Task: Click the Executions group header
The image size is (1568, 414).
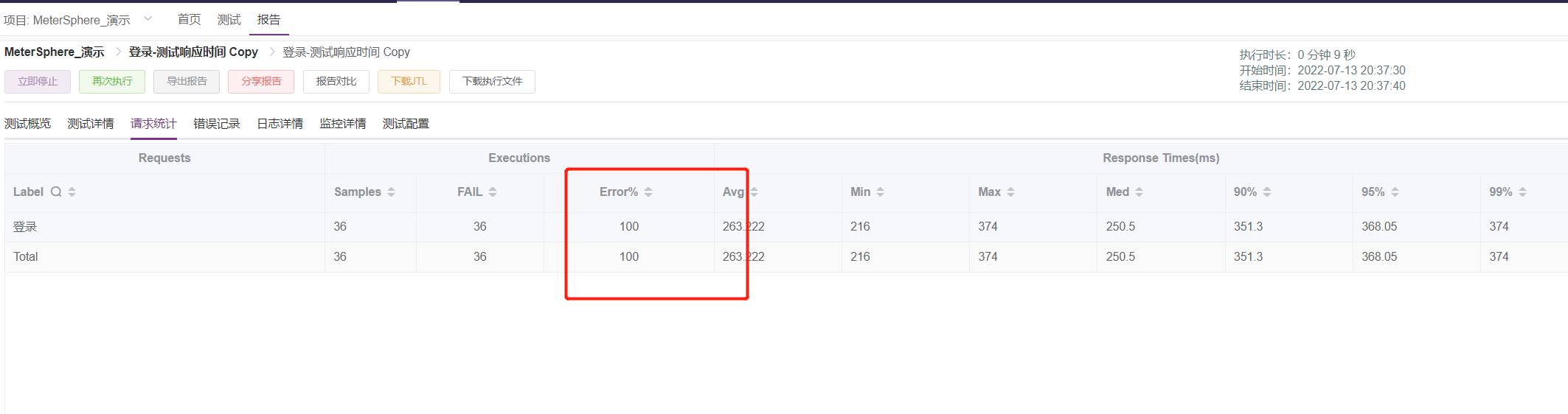Action: tap(519, 158)
